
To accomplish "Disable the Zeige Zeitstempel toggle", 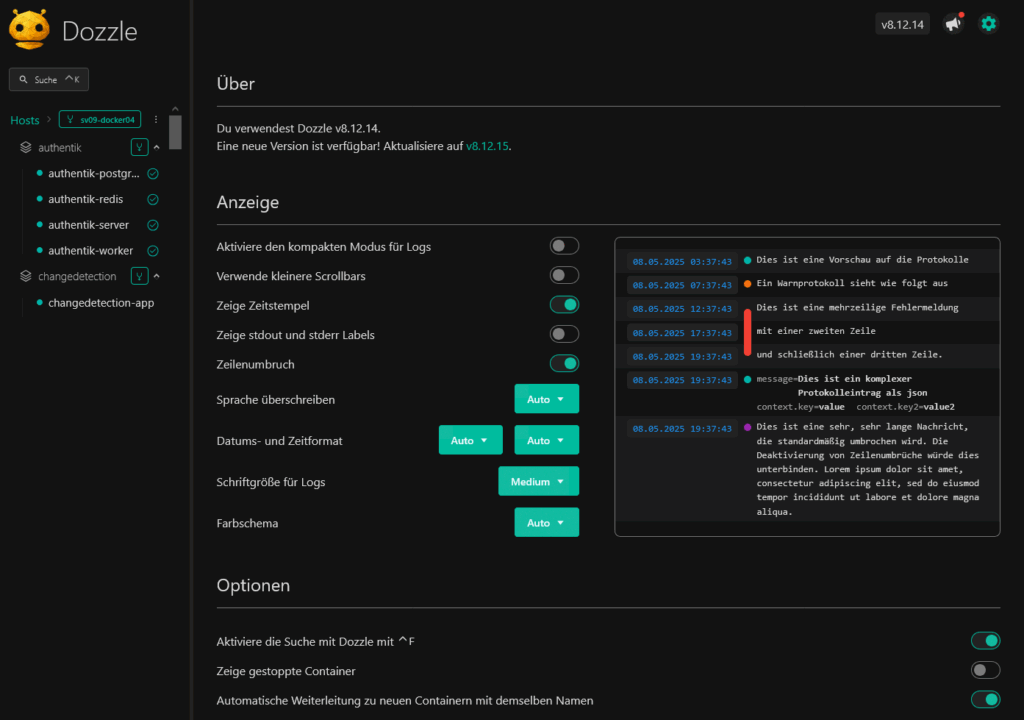I will coord(564,305).
